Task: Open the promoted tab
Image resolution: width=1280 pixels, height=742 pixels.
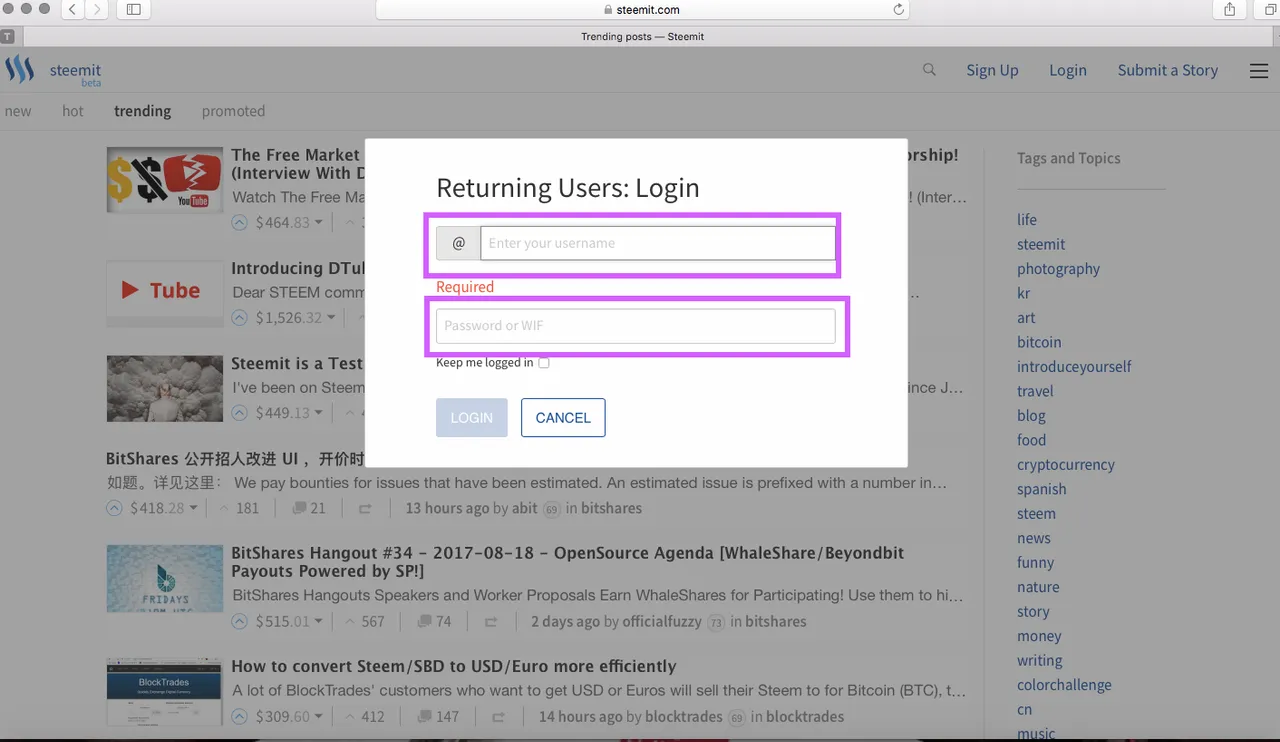Action: 233,111
